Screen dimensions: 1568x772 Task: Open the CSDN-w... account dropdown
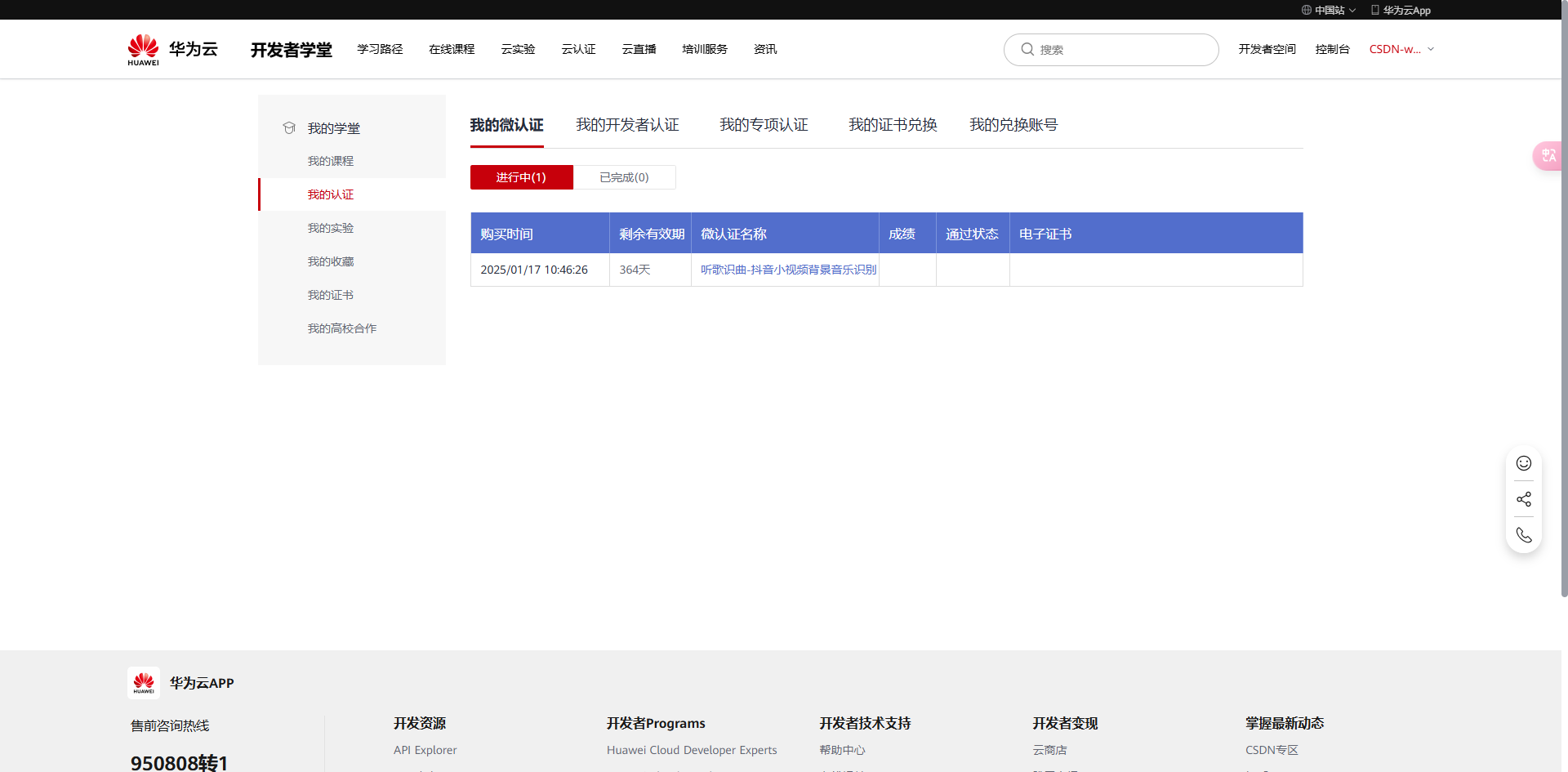coord(1401,50)
